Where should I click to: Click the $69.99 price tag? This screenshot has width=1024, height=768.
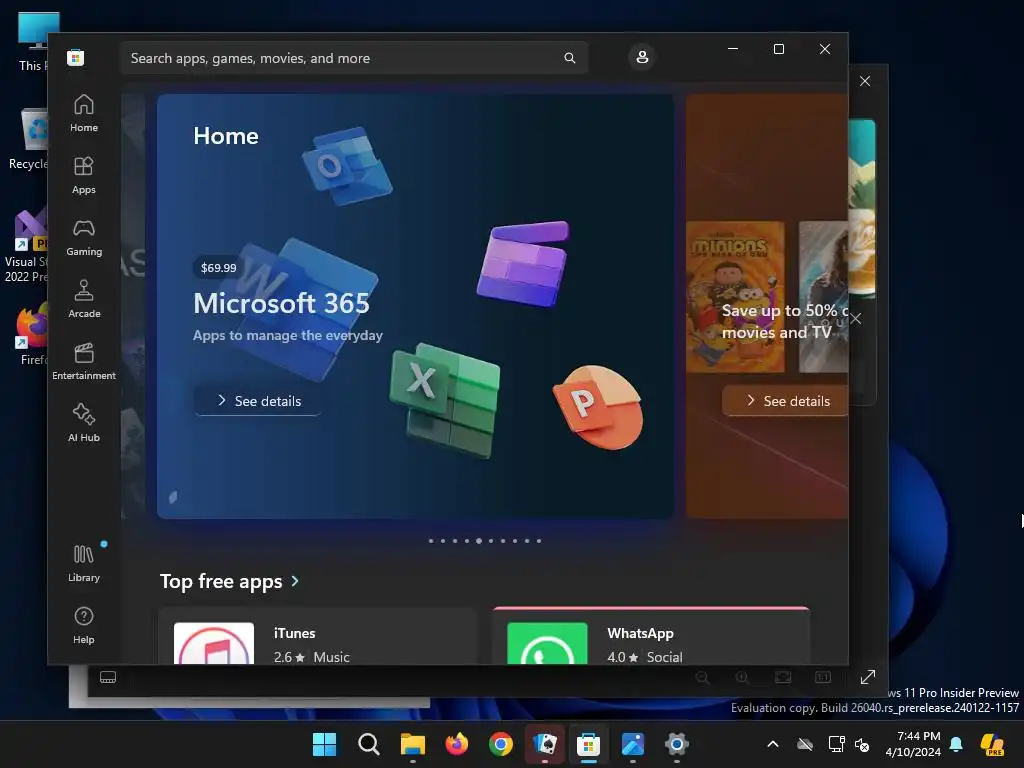pyautogui.click(x=219, y=268)
